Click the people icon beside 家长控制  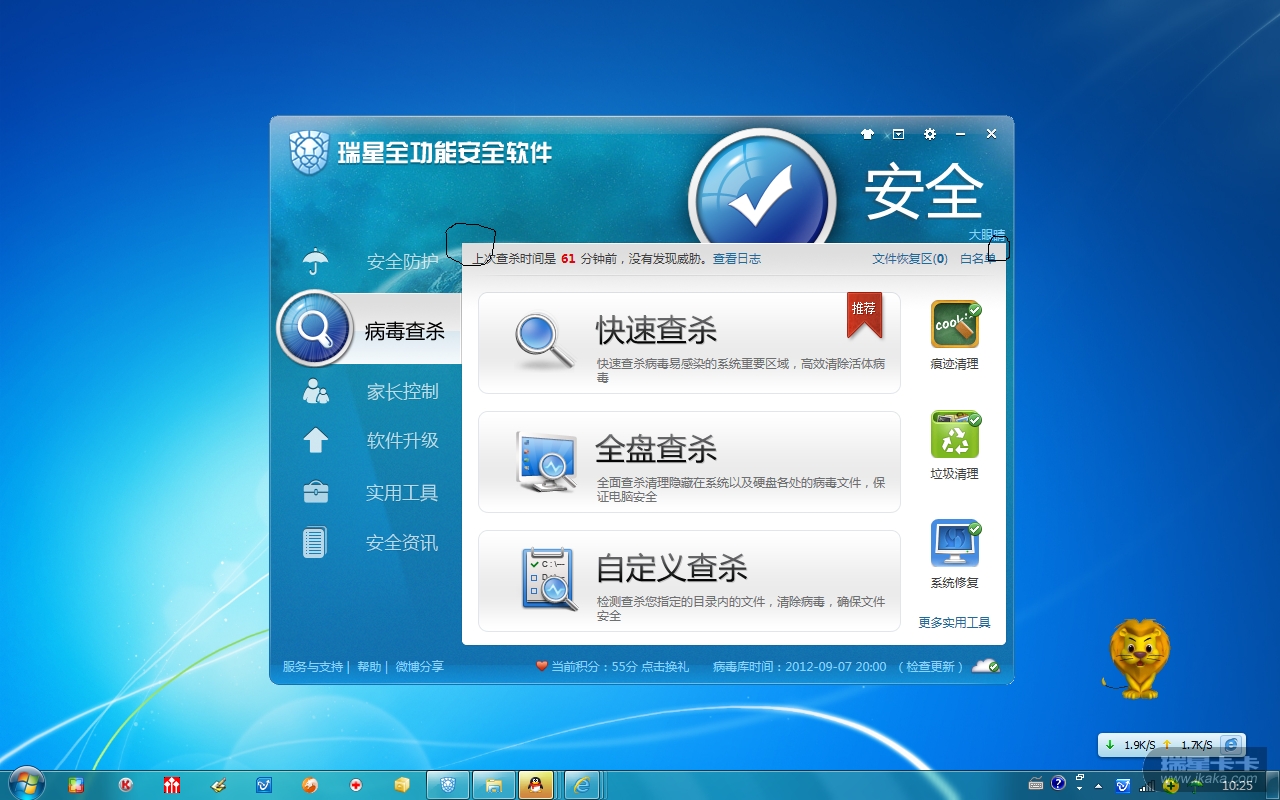[x=316, y=391]
